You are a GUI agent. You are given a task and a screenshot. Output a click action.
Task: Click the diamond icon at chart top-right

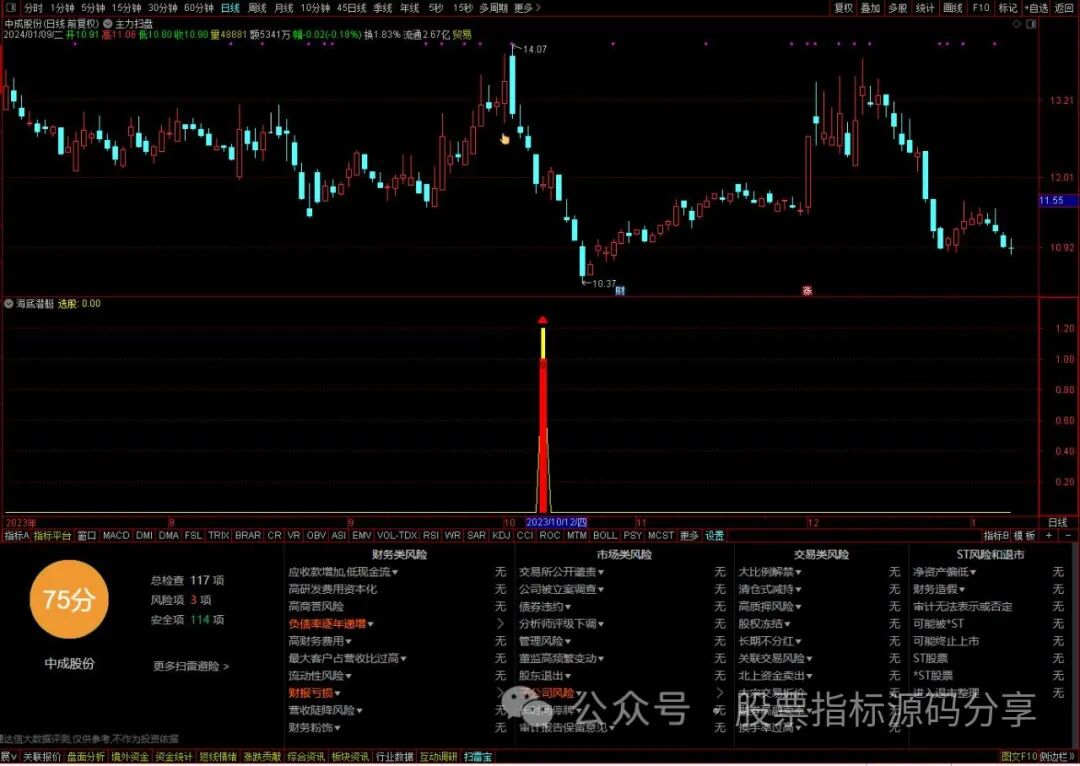pos(1017,24)
